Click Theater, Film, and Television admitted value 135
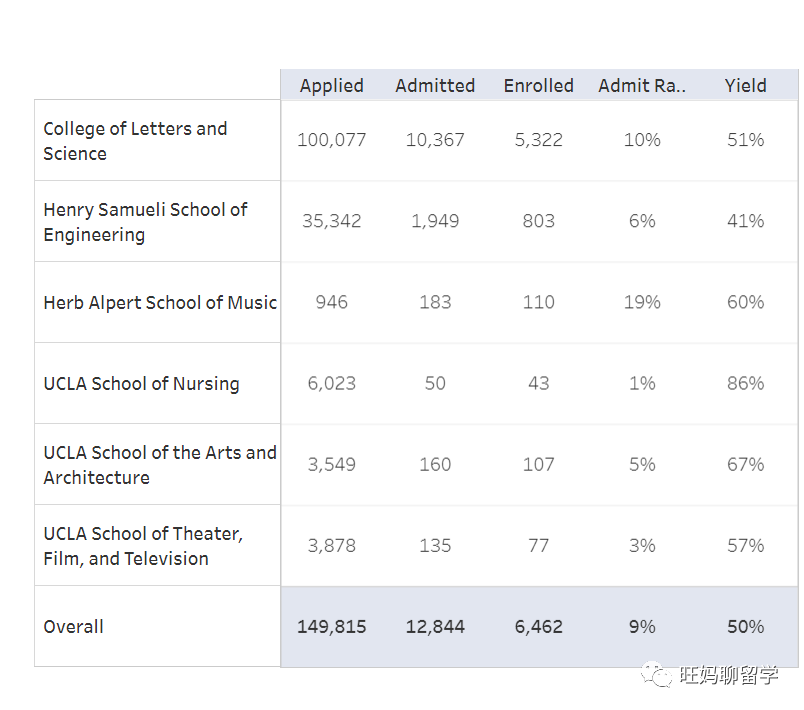 [435, 545]
